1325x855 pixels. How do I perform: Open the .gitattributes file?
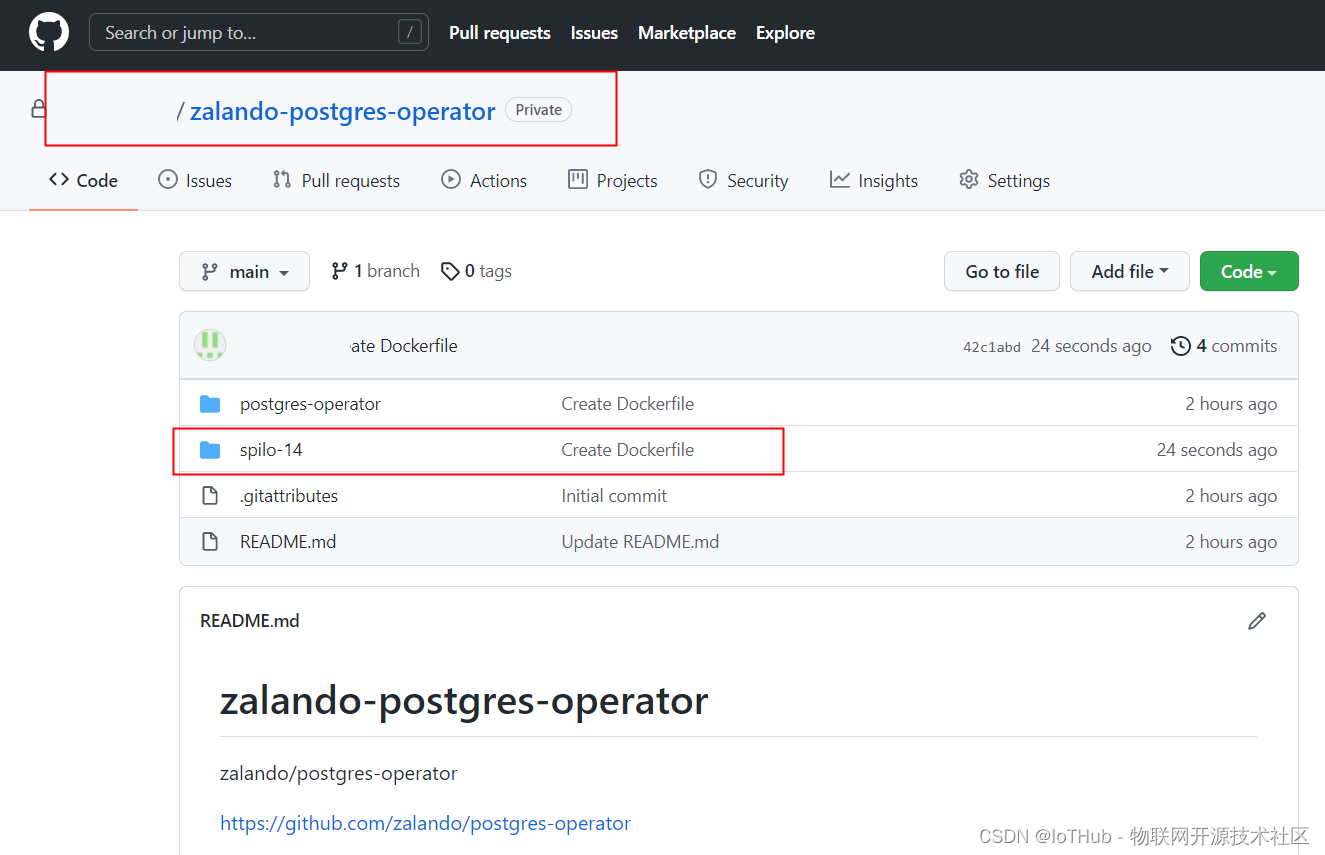(x=289, y=496)
